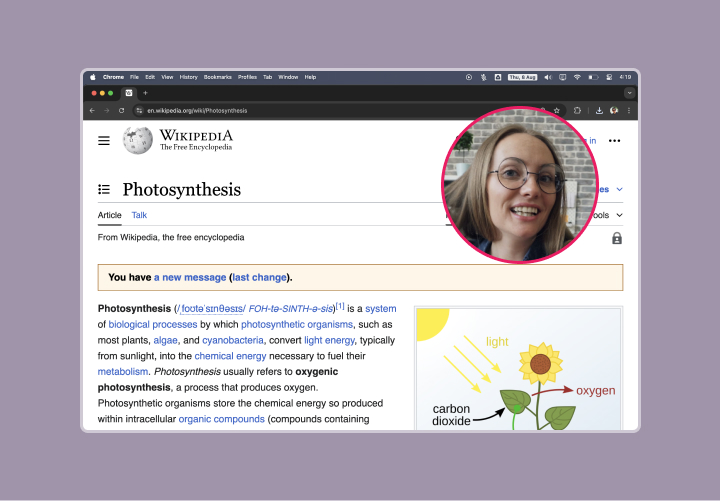Switch to the Talk tab

coord(139,215)
